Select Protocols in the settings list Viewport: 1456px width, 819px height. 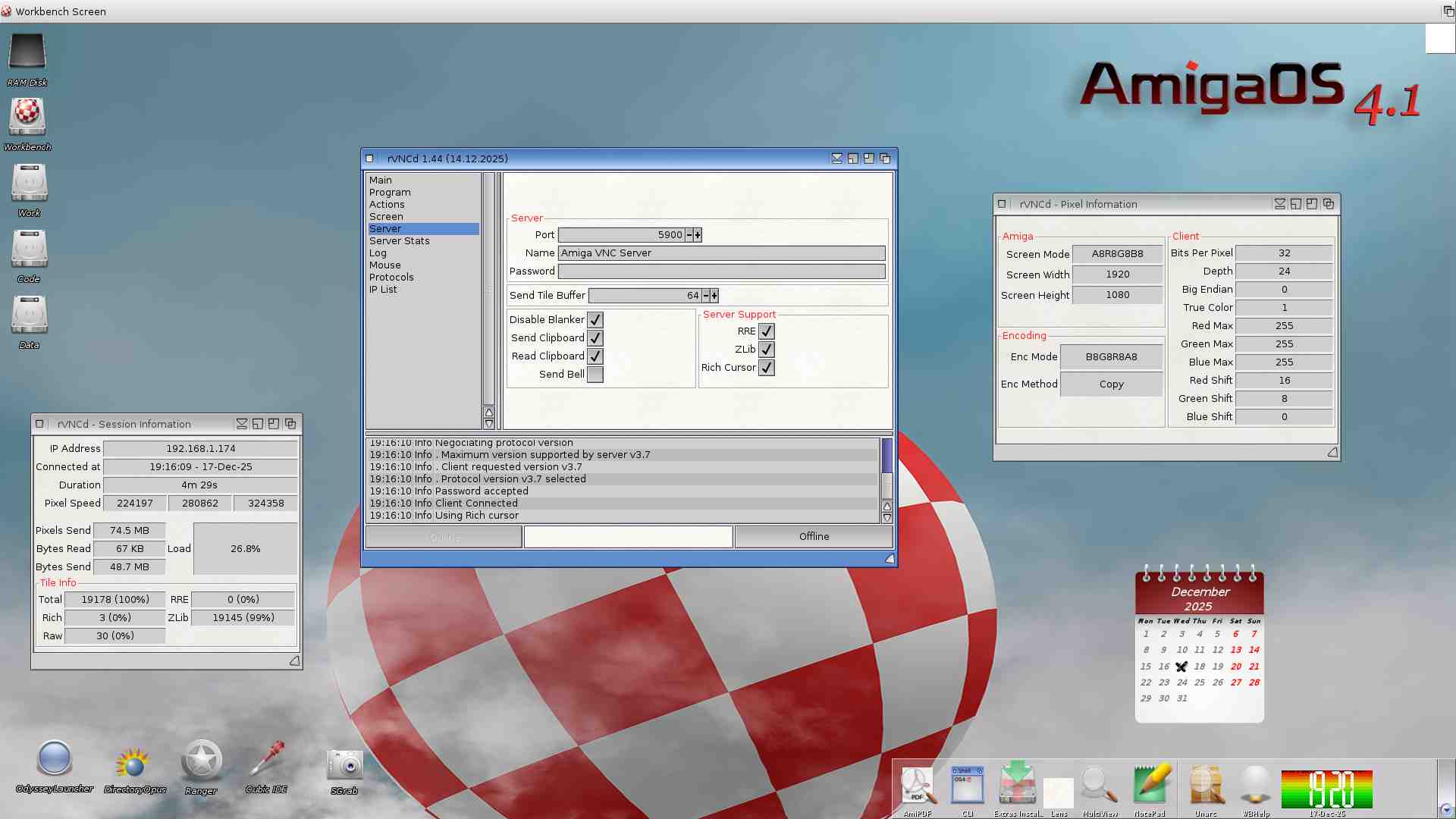click(x=391, y=278)
